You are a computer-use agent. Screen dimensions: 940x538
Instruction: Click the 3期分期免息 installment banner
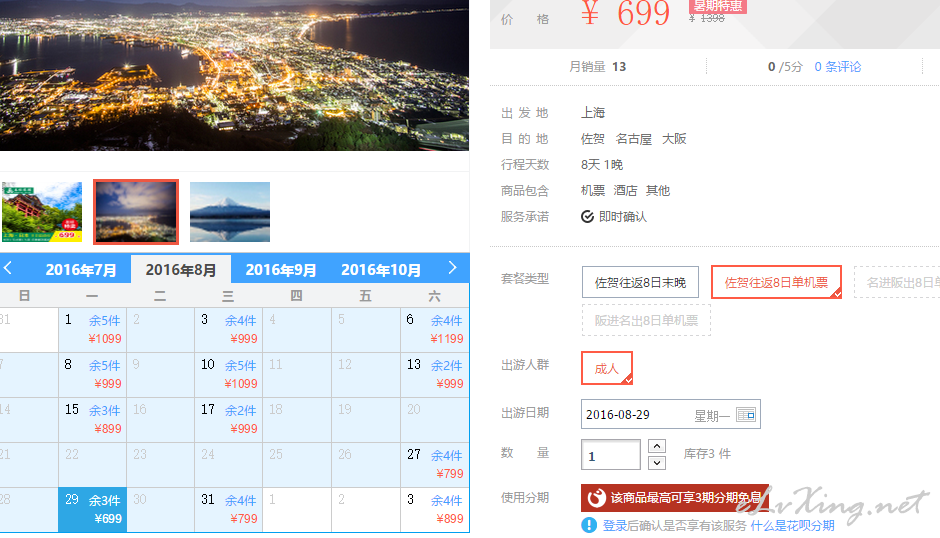pyautogui.click(x=675, y=497)
